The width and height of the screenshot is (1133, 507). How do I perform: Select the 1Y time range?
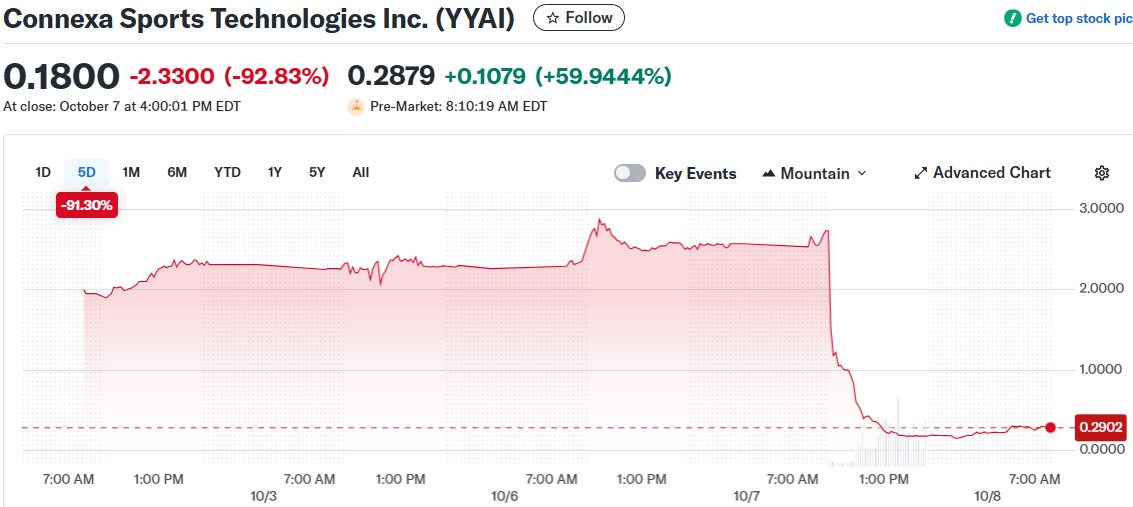pyautogui.click(x=275, y=172)
